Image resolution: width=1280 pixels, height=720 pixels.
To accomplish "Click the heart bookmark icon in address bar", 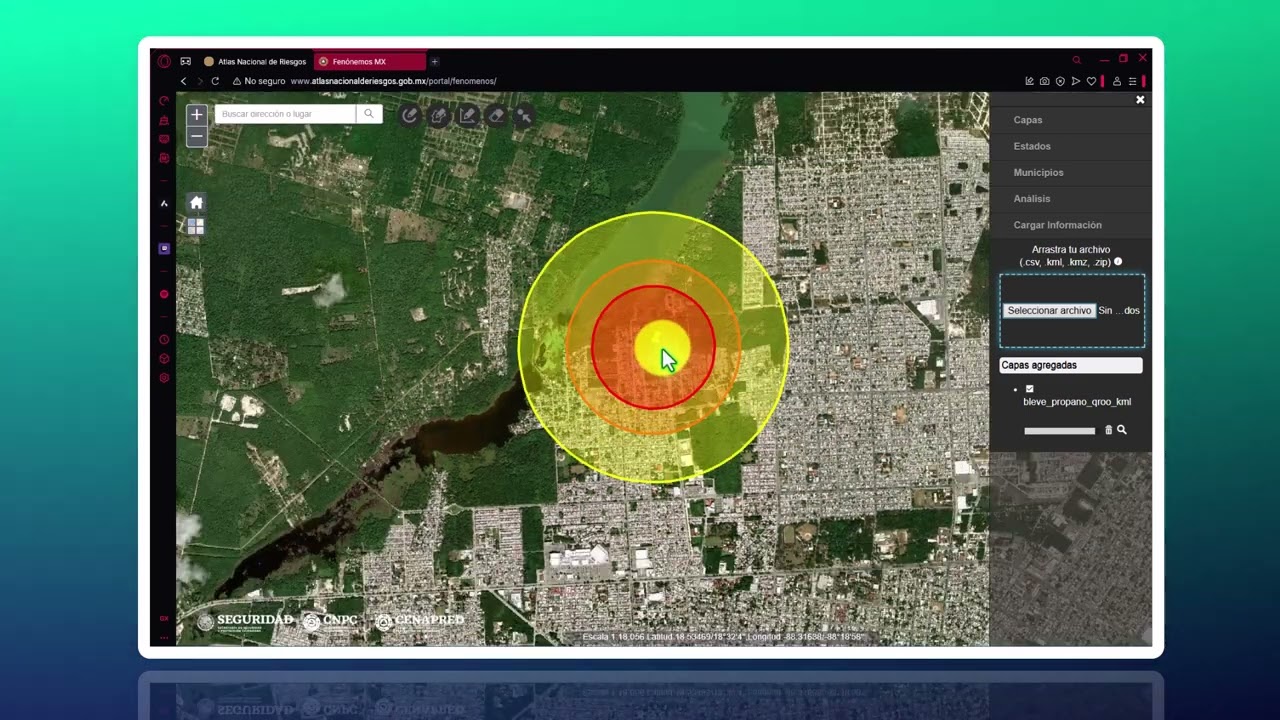I will tap(1091, 81).
